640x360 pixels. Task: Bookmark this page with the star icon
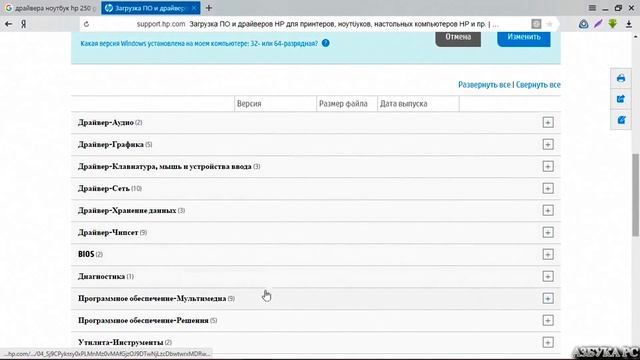coord(549,24)
